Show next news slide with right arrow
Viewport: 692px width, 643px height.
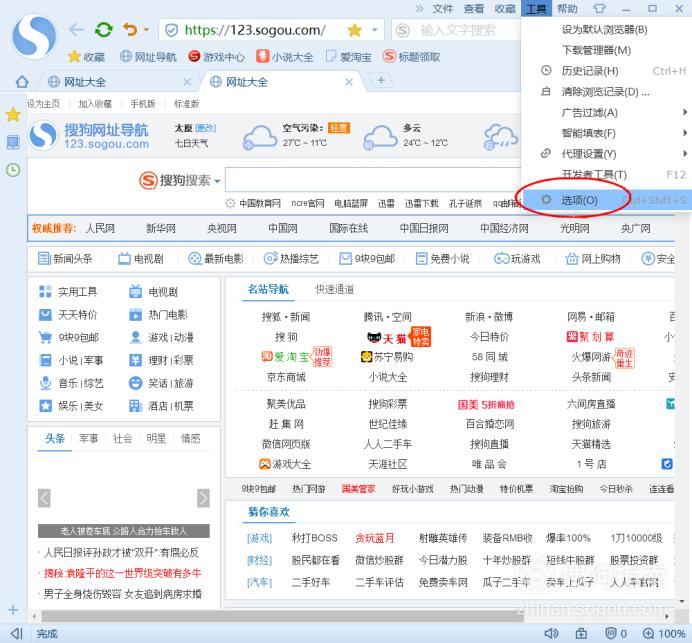tap(203, 498)
